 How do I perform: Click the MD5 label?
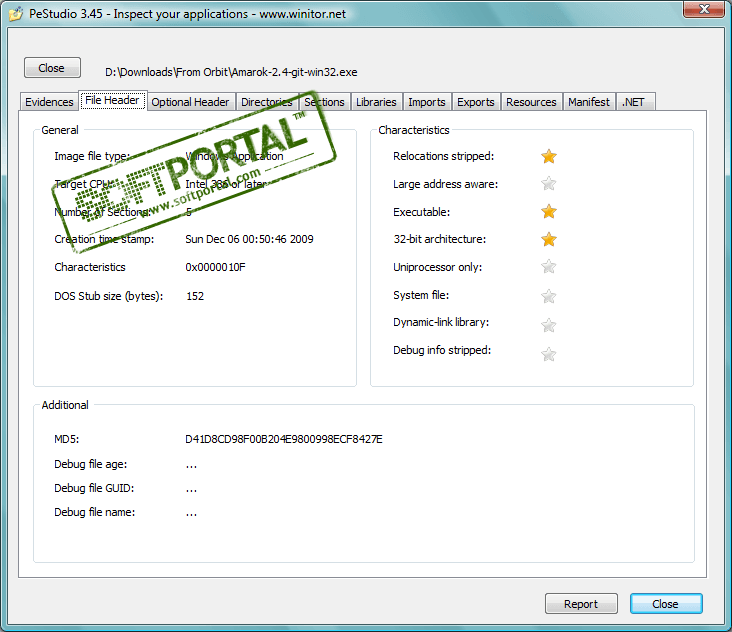[x=67, y=439]
